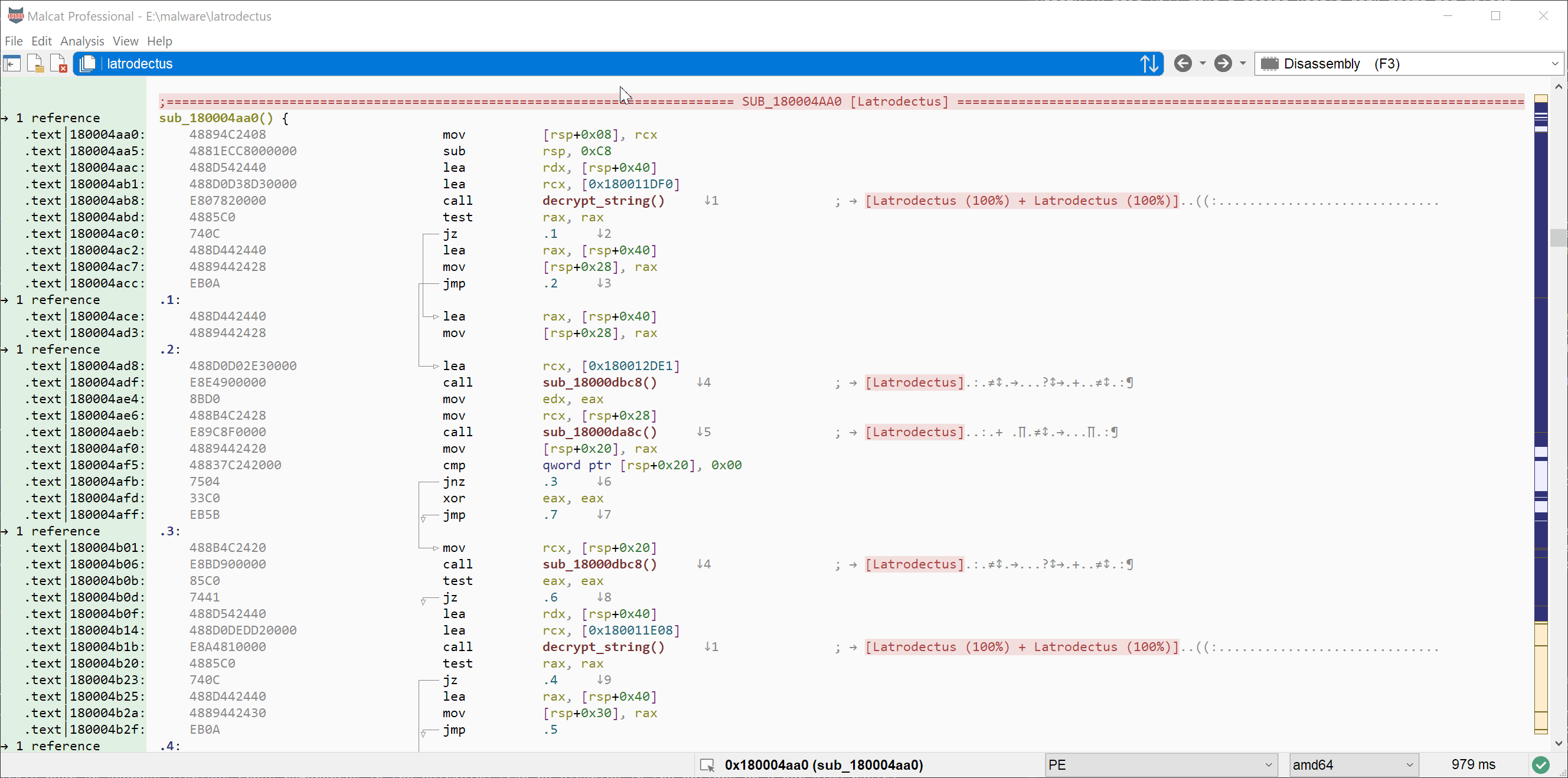Click the jnz .3 jump target
This screenshot has width=1568, height=778.
coord(550,482)
